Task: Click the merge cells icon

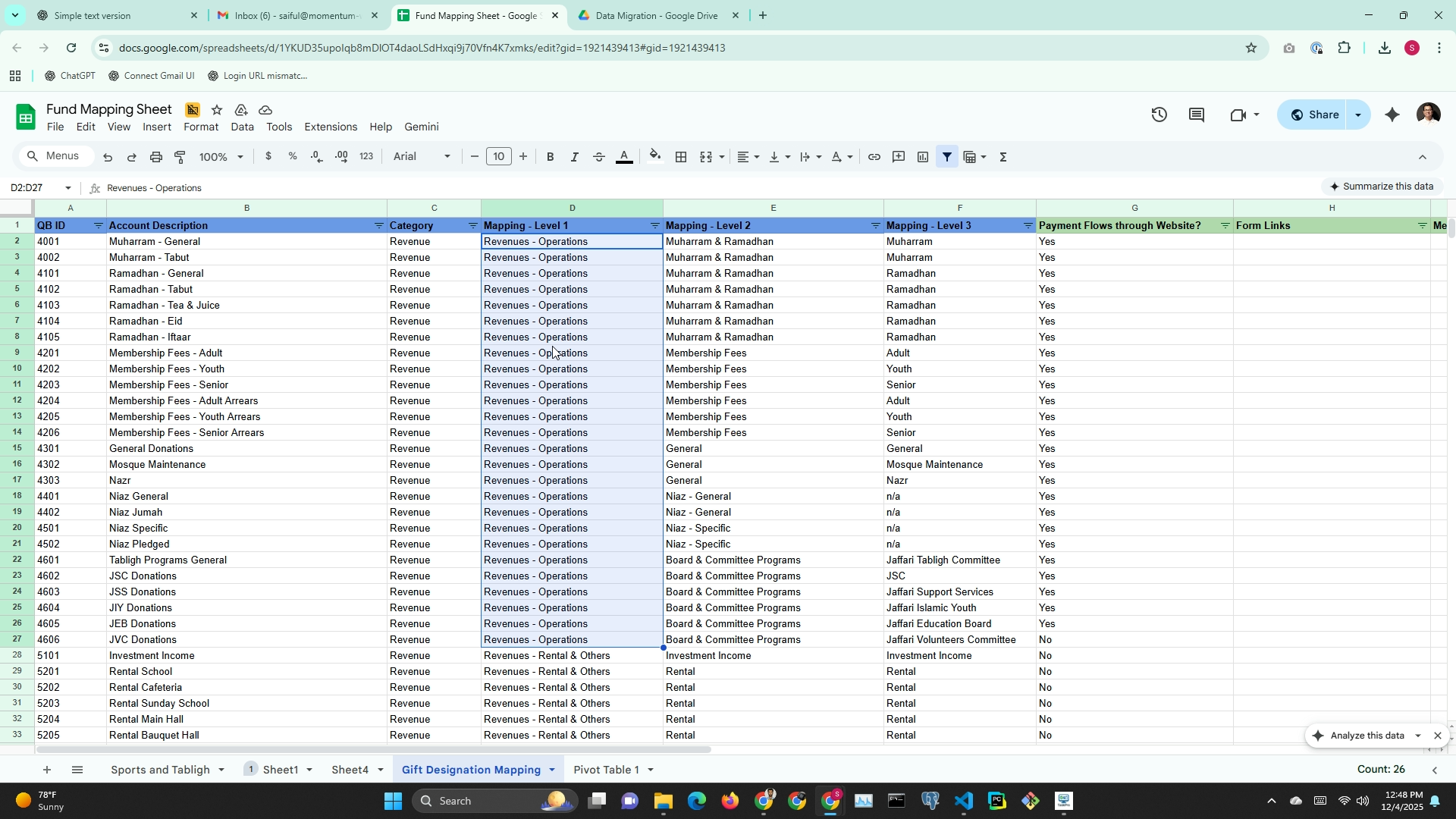Action: point(706,157)
